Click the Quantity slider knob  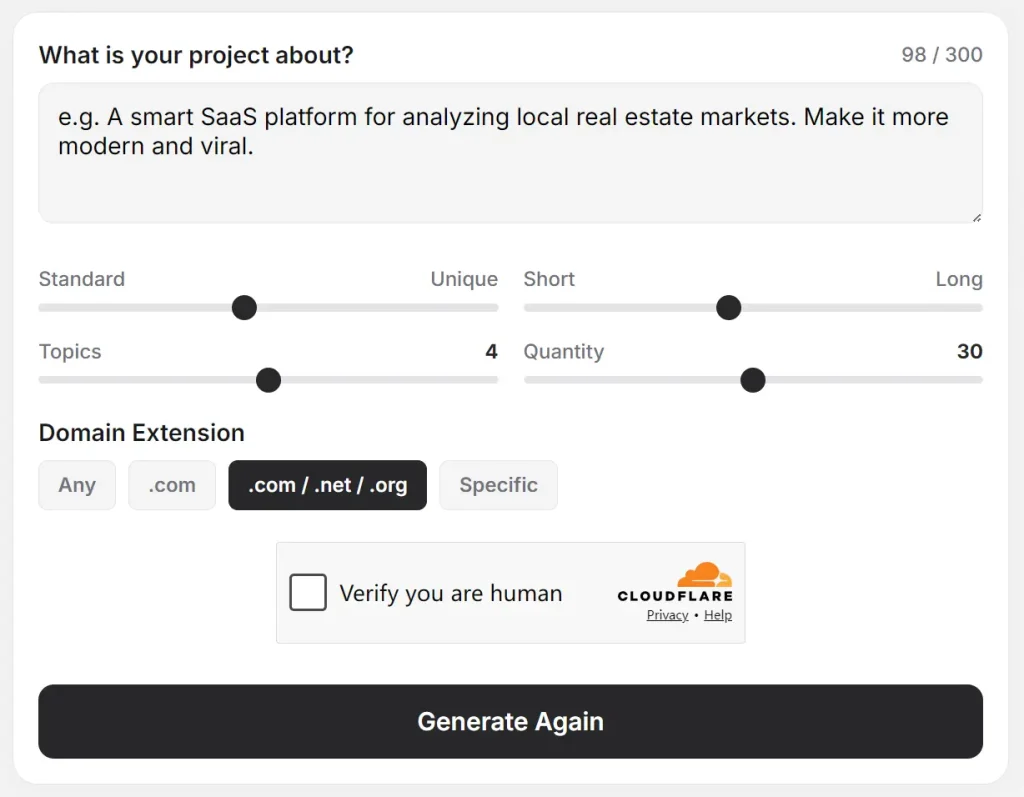coord(753,380)
